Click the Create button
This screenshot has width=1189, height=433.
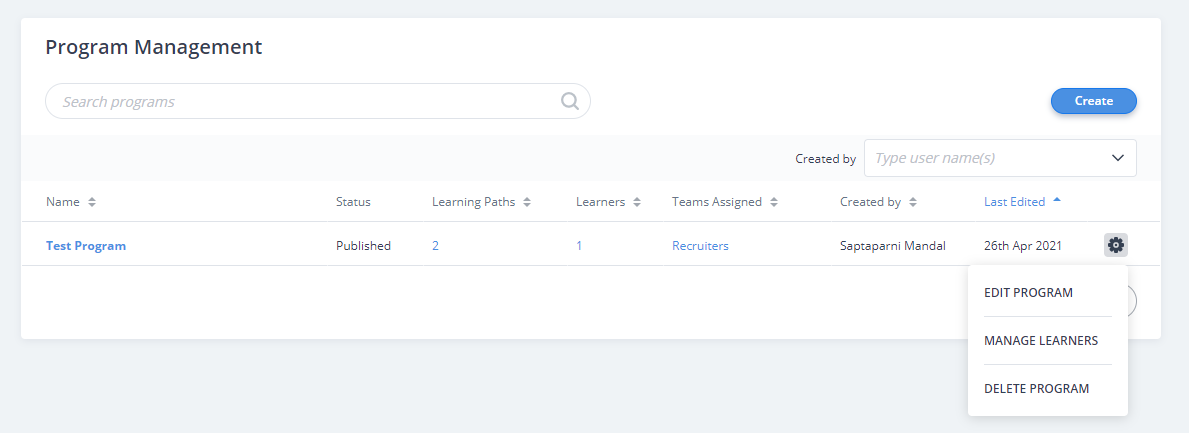click(1093, 101)
